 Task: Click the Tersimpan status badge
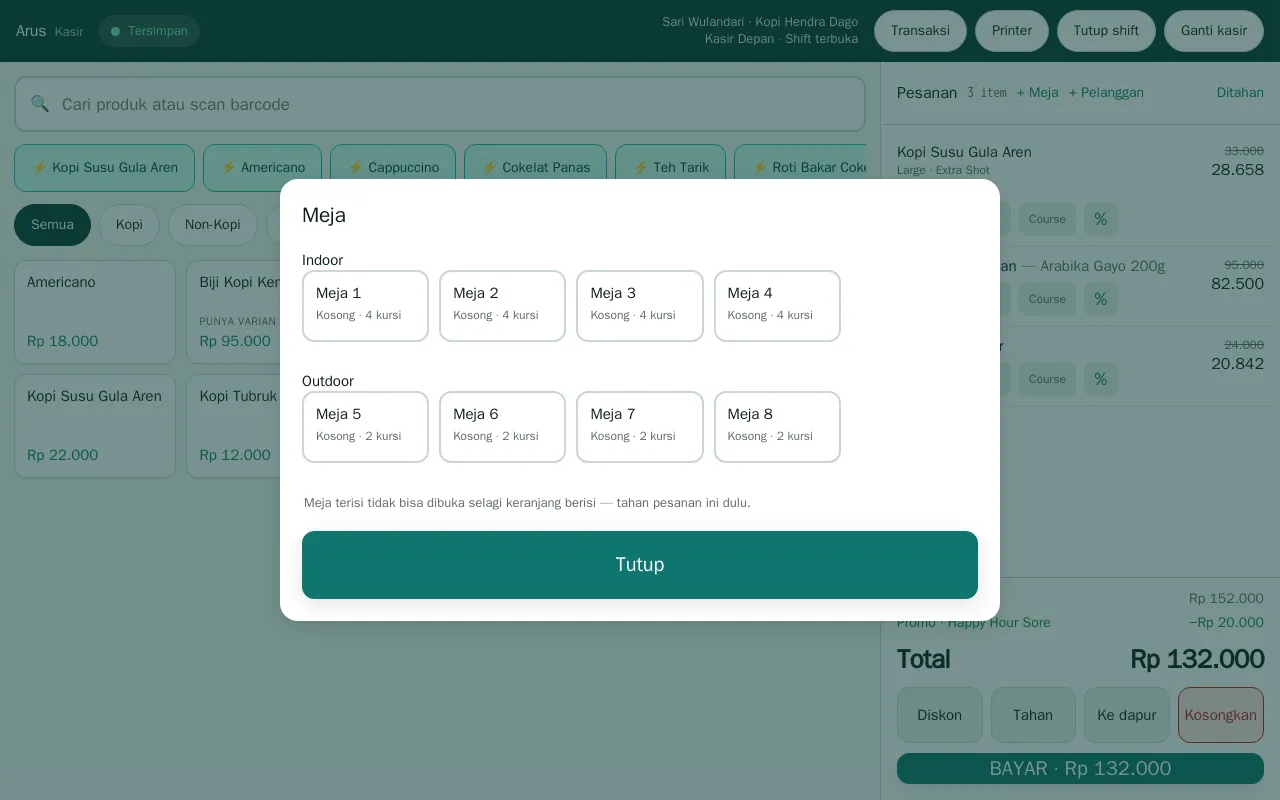pos(149,31)
